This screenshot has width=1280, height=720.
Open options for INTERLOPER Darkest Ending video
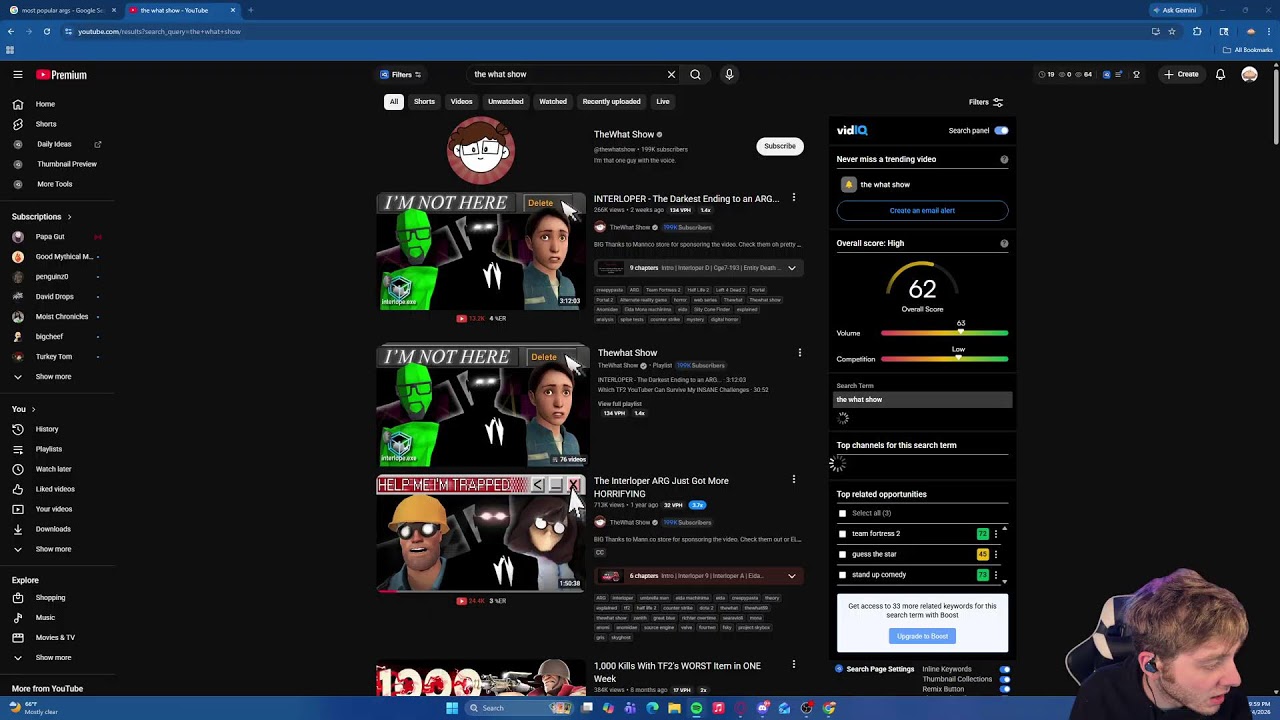[794, 198]
